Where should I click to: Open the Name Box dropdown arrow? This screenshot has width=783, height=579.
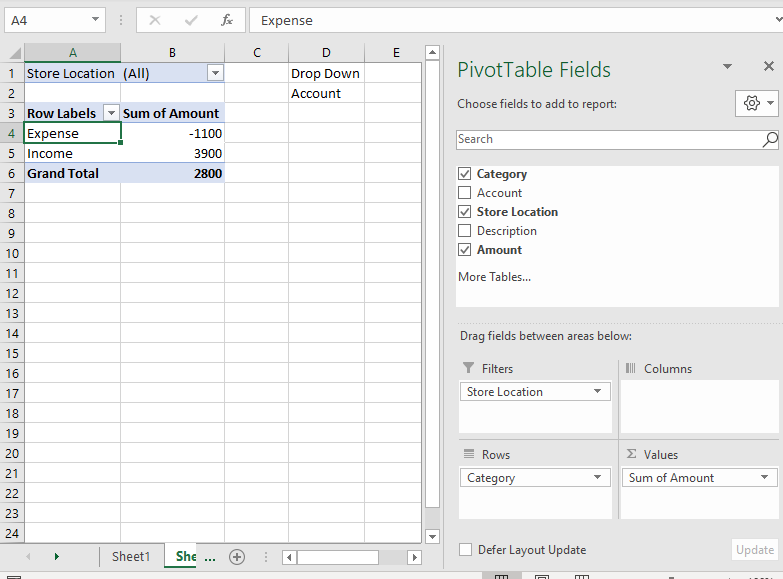point(95,20)
